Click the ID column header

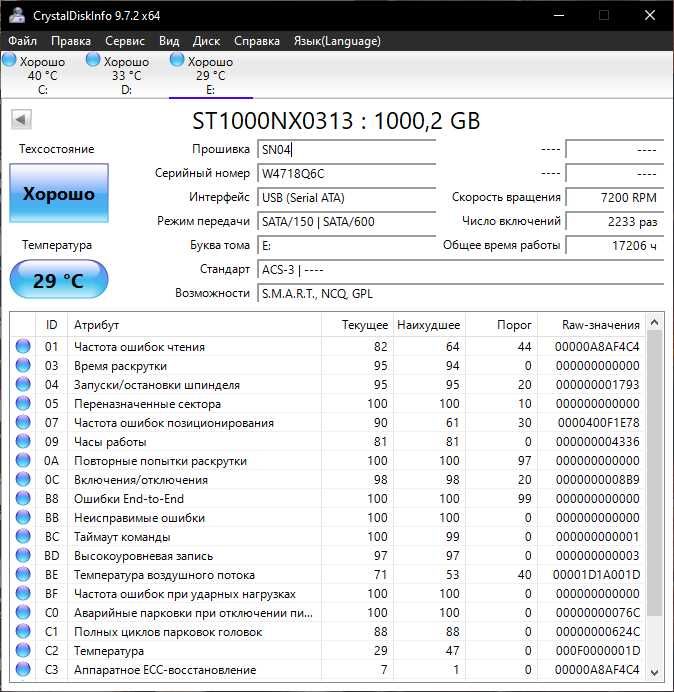(51, 325)
